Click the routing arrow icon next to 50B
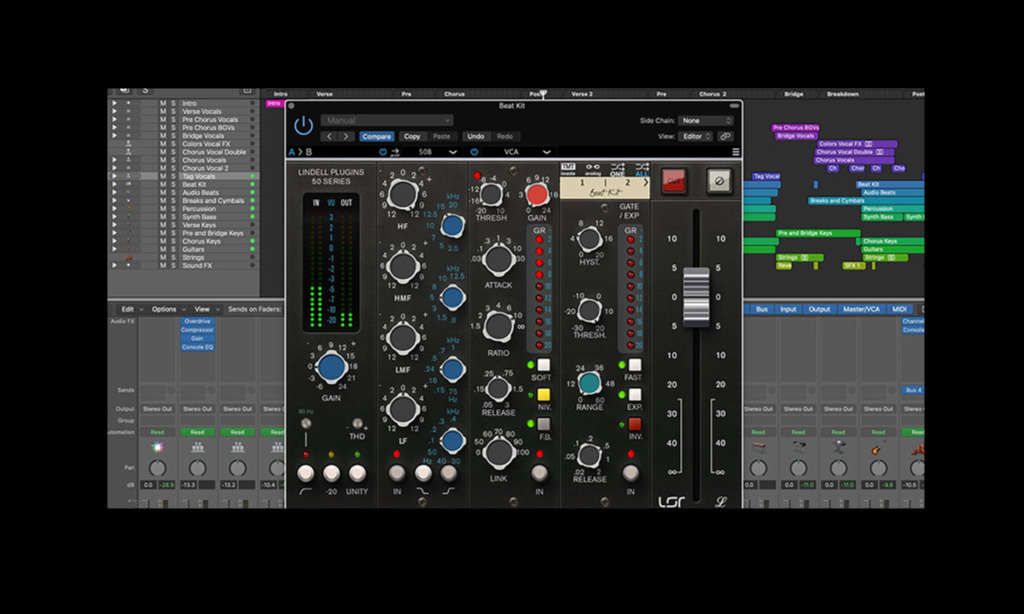The image size is (1024, 614). coord(395,152)
